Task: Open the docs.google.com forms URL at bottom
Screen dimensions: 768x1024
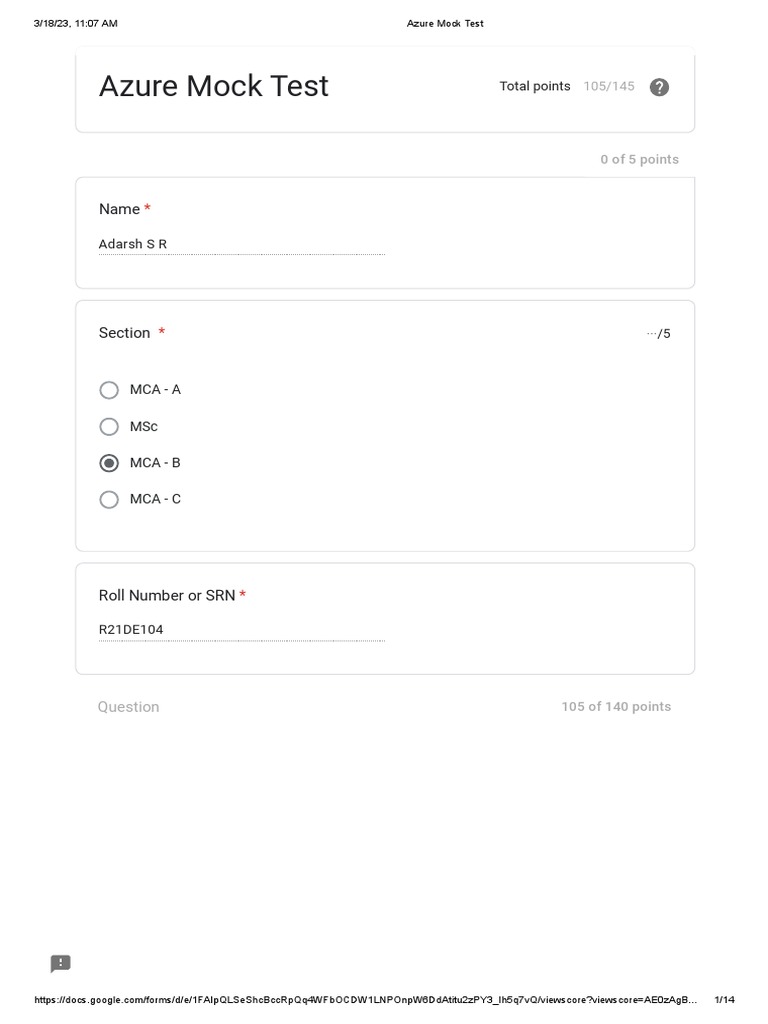Action: [x=365, y=1000]
